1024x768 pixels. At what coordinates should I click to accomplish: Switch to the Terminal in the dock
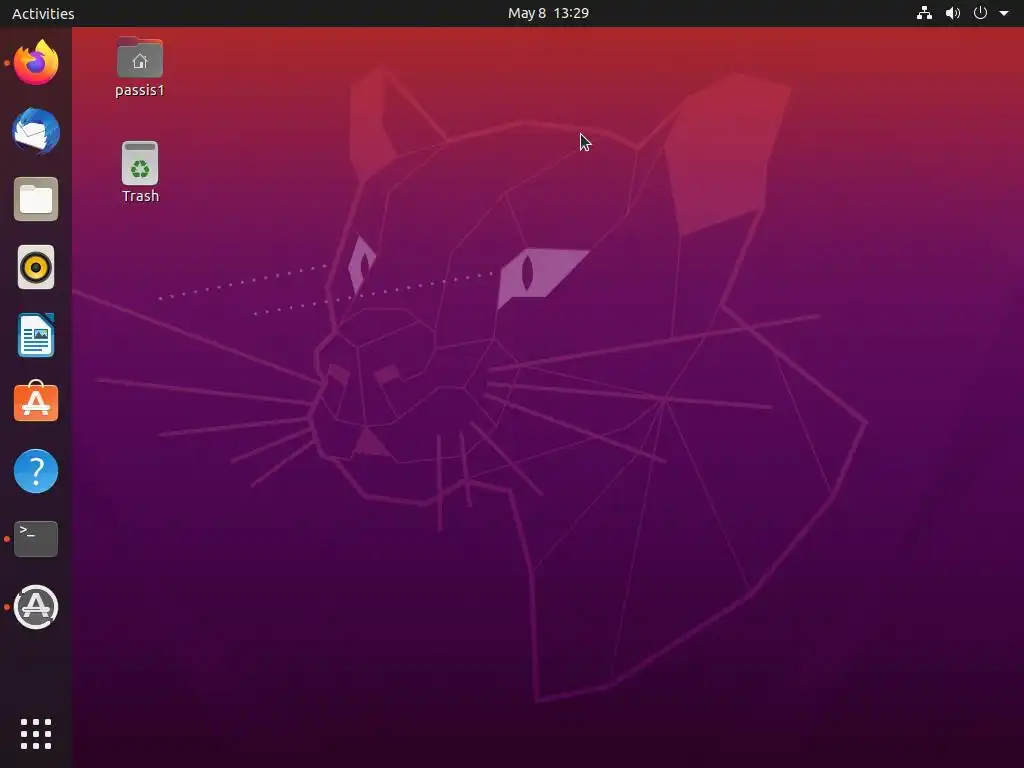[36, 539]
